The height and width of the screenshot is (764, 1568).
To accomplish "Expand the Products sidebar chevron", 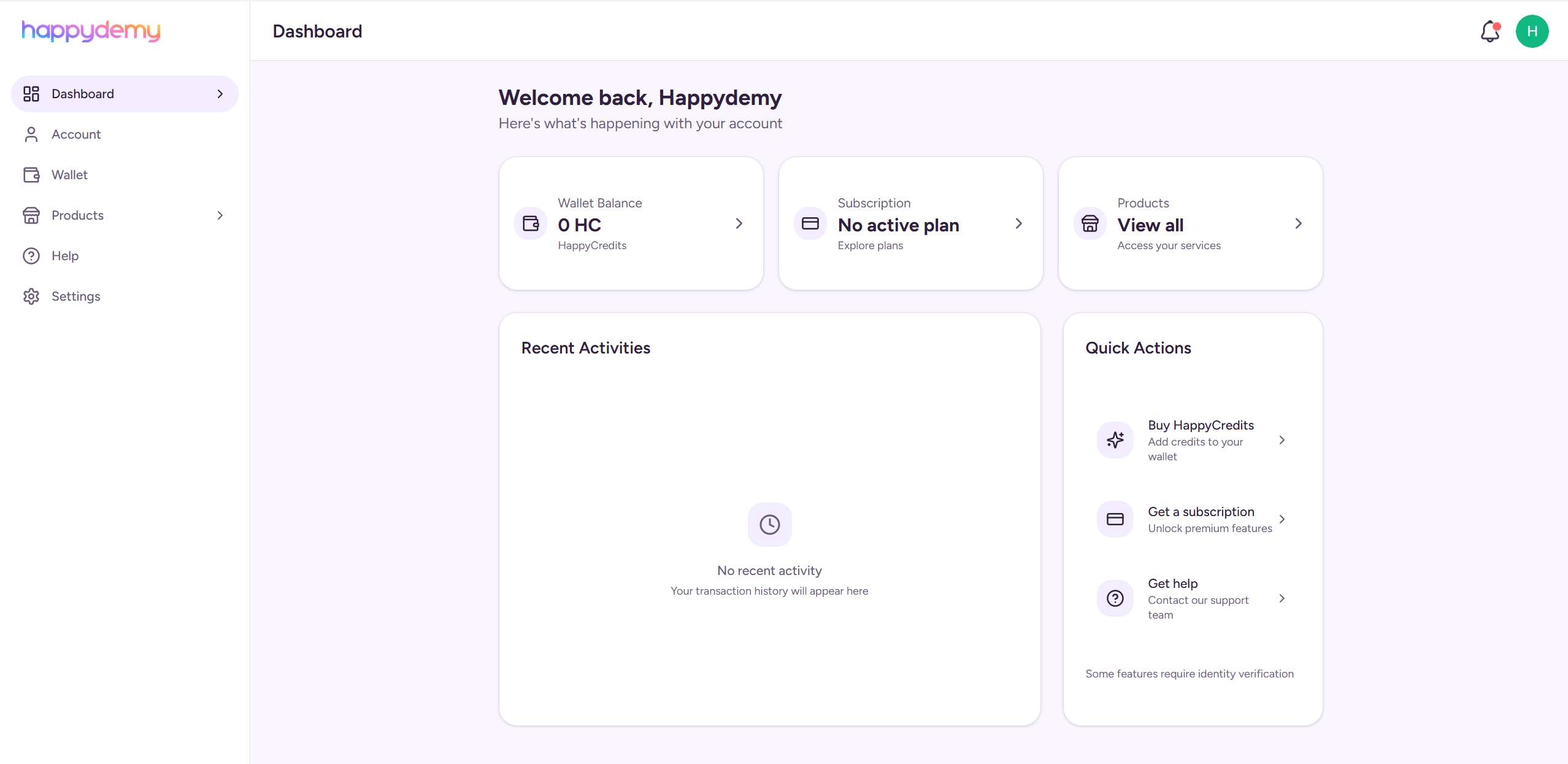I will [x=220, y=215].
